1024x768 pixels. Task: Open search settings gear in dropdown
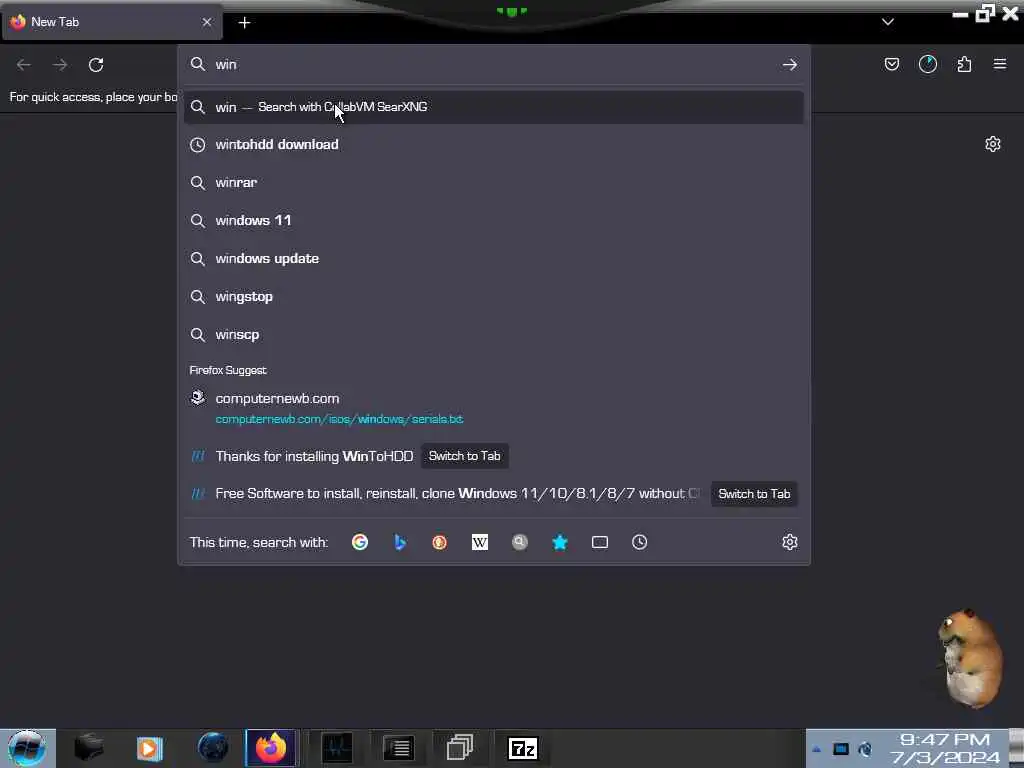tap(790, 542)
